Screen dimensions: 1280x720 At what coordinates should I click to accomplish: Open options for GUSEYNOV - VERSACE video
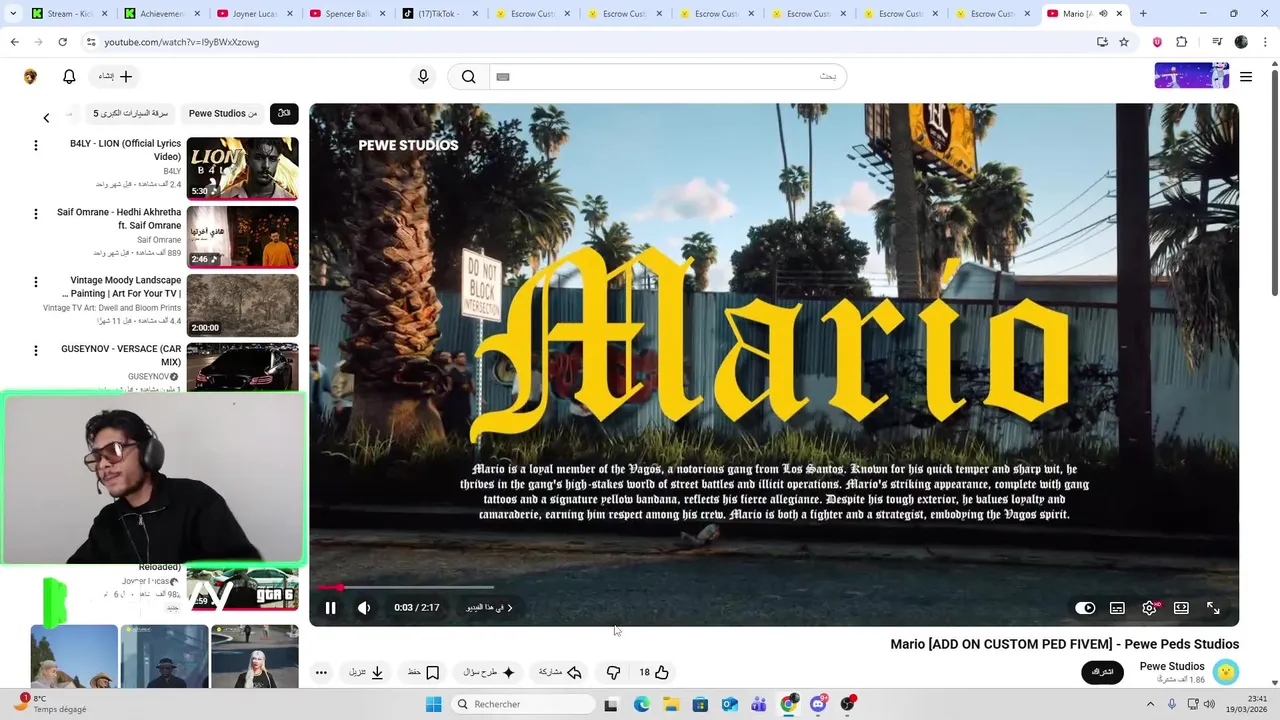click(36, 351)
